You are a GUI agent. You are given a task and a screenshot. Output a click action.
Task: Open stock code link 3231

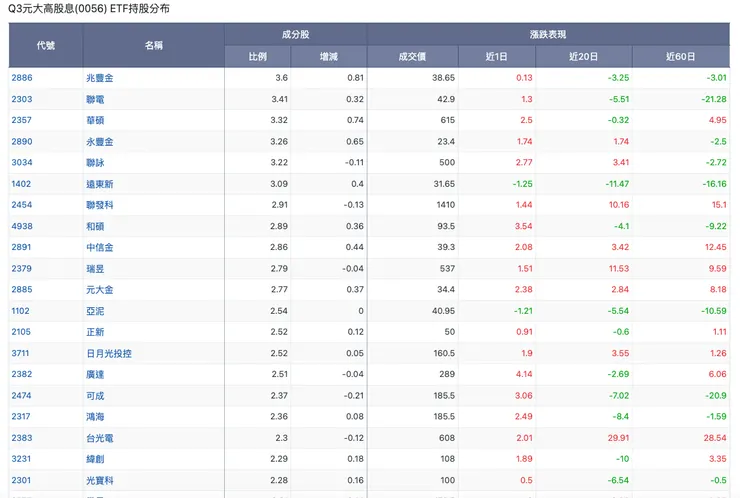[21, 458]
